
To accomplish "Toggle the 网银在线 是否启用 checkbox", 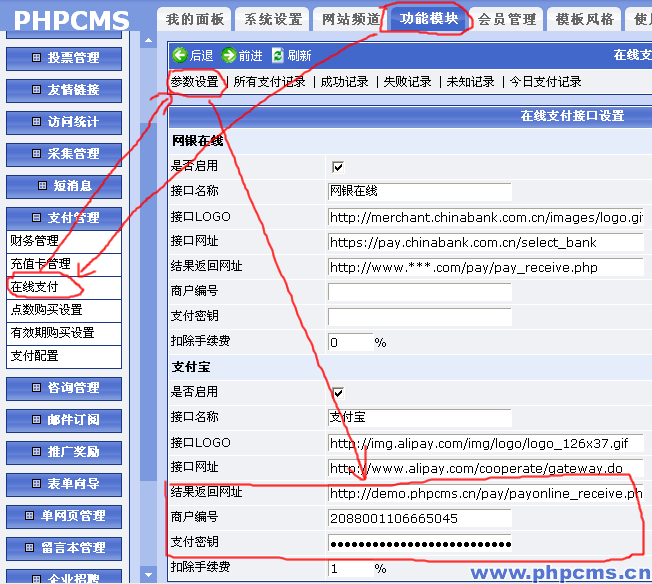I will 338,167.
